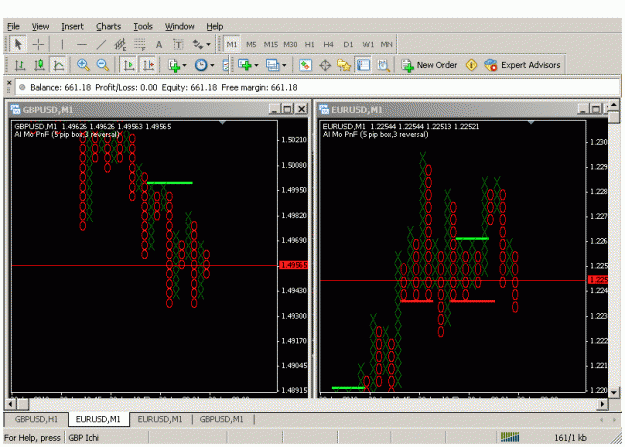Select the M15 timeframe
Screen dimensions: 625x447
point(271,44)
